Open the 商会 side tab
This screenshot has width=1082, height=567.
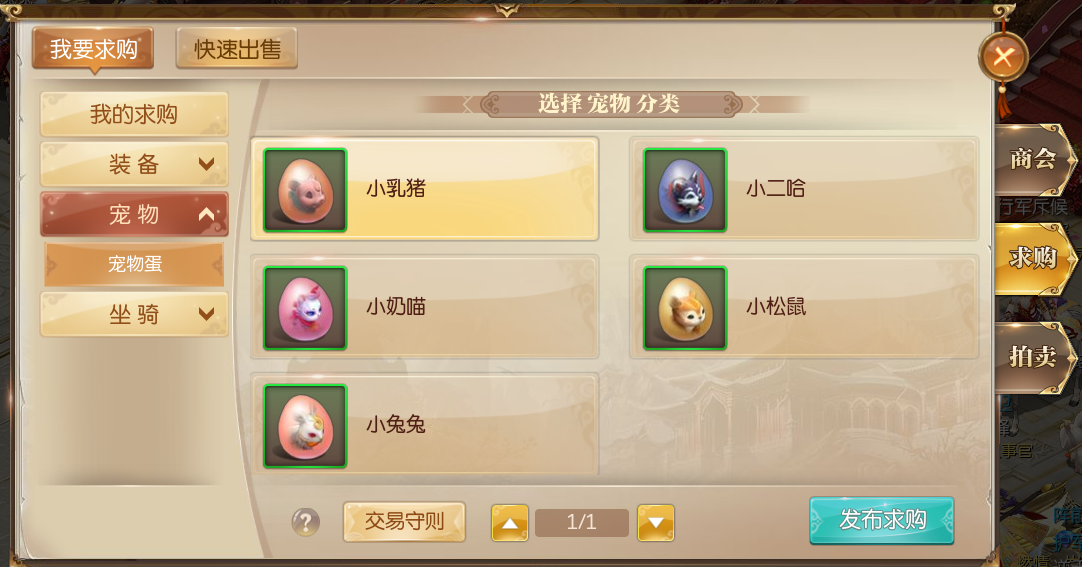[x=1033, y=159]
